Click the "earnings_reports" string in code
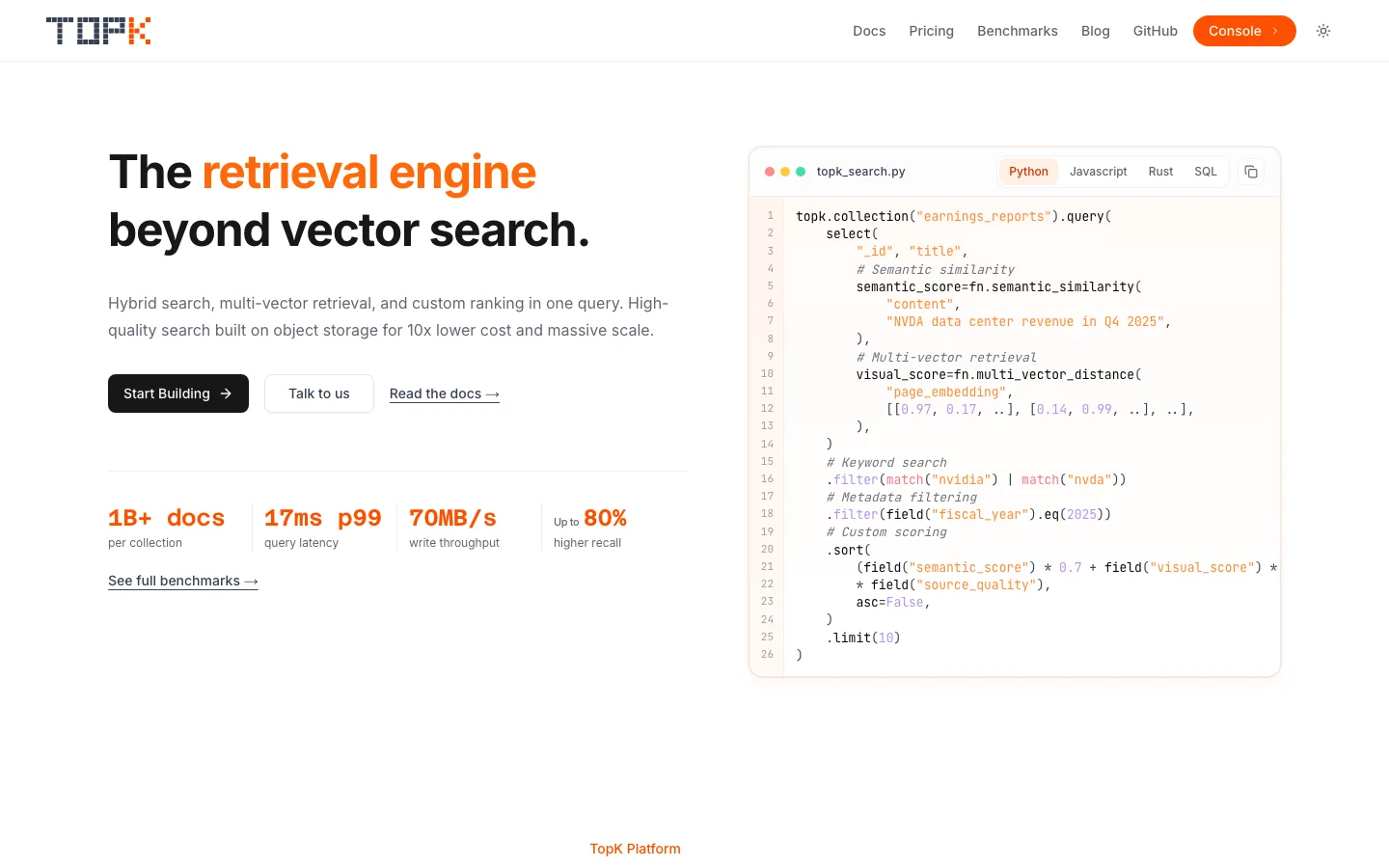 click(x=984, y=216)
